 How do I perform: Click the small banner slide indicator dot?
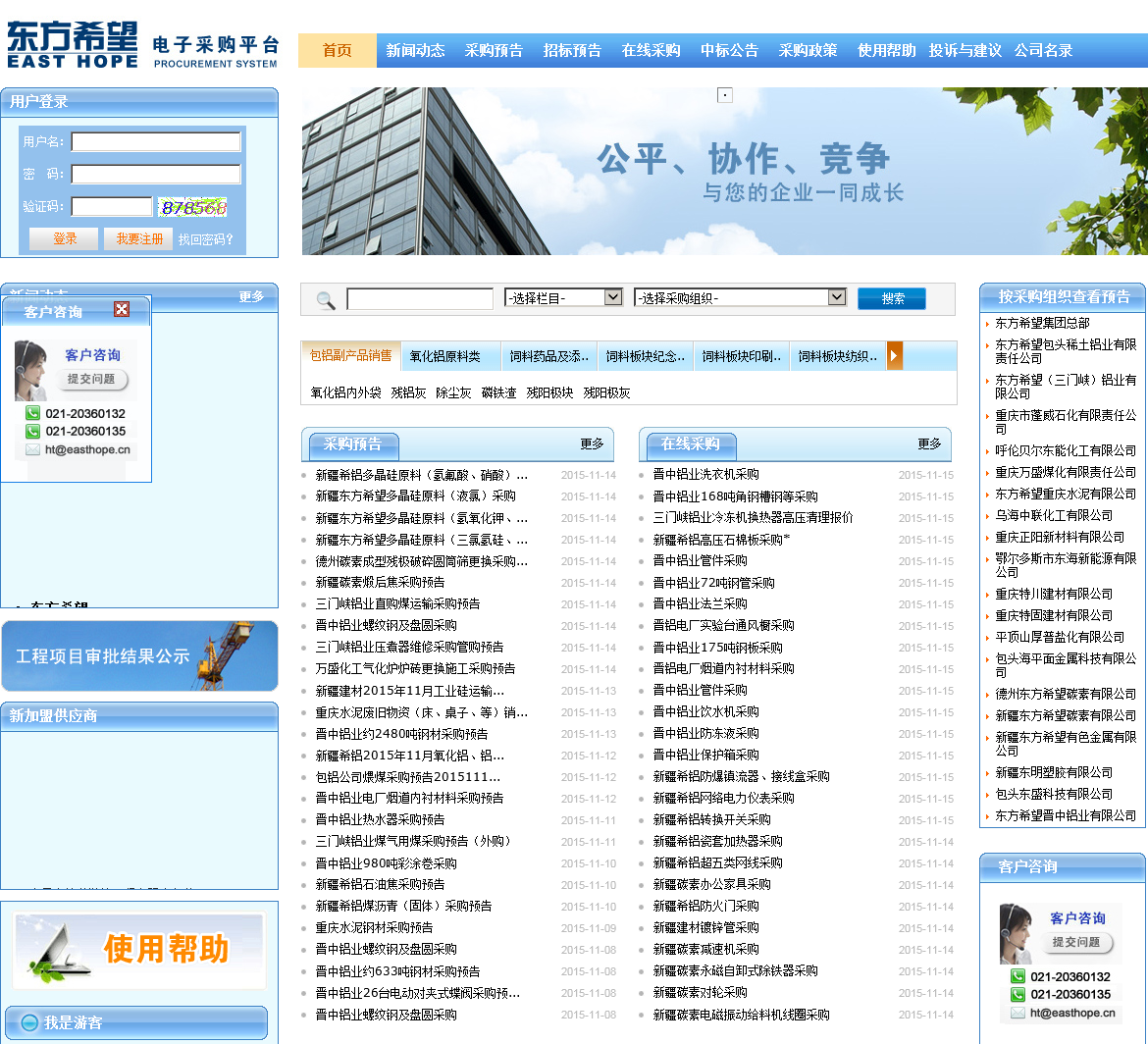click(x=725, y=95)
